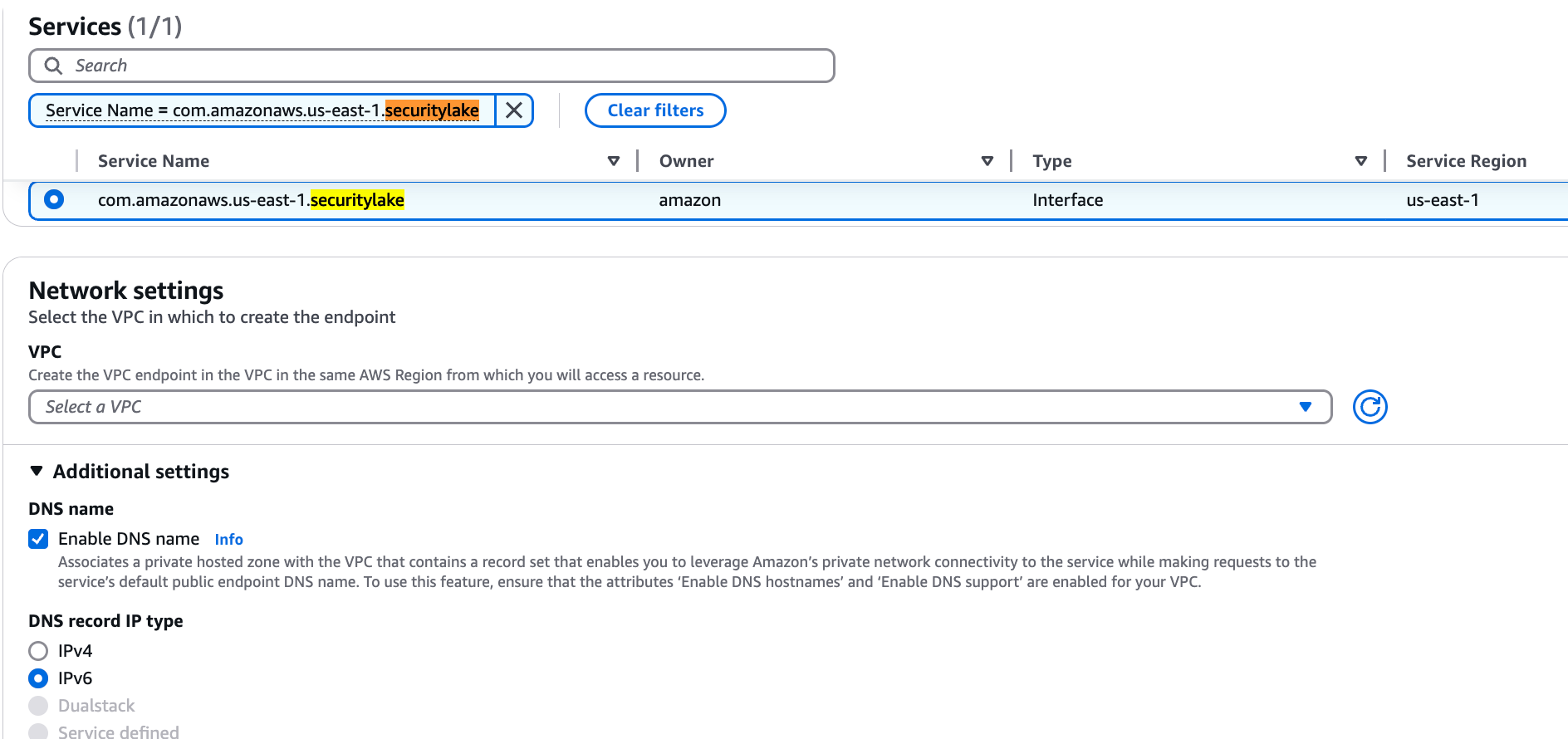Screen dimensions: 1568x739
Task: Remove the Service Name filter with X
Action: [514, 110]
